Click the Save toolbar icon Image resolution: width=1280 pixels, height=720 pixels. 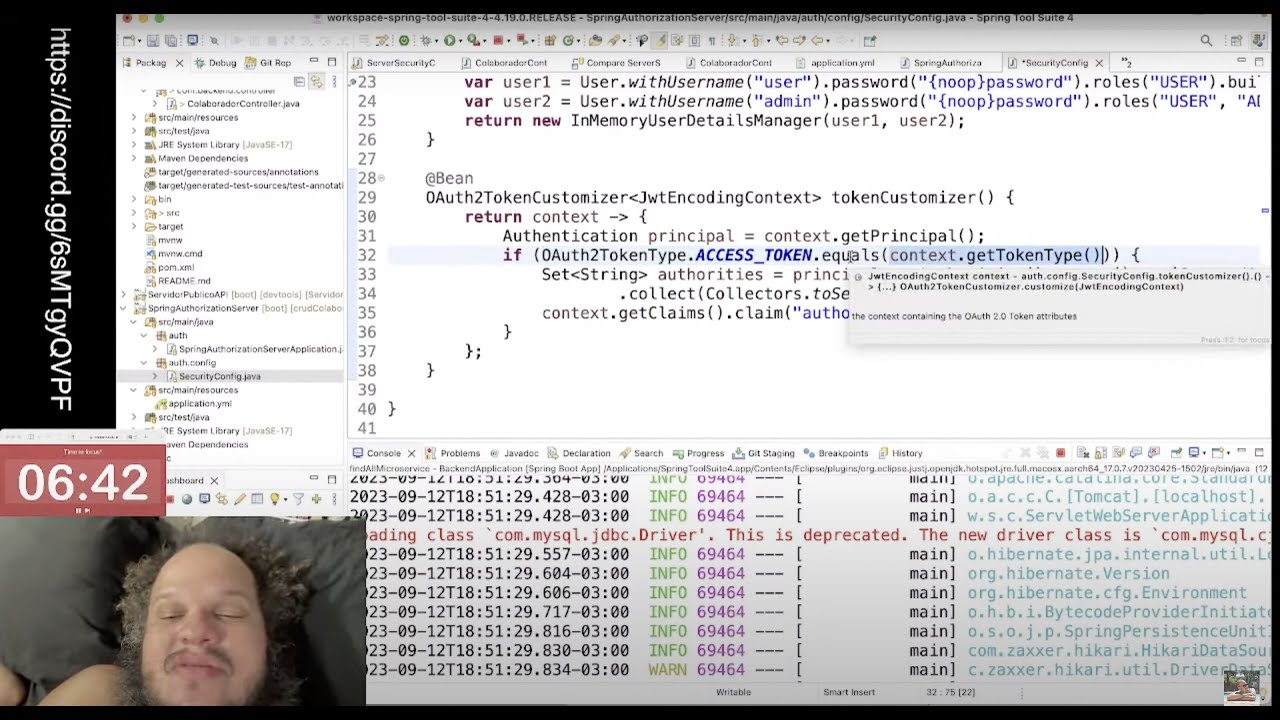pos(153,40)
